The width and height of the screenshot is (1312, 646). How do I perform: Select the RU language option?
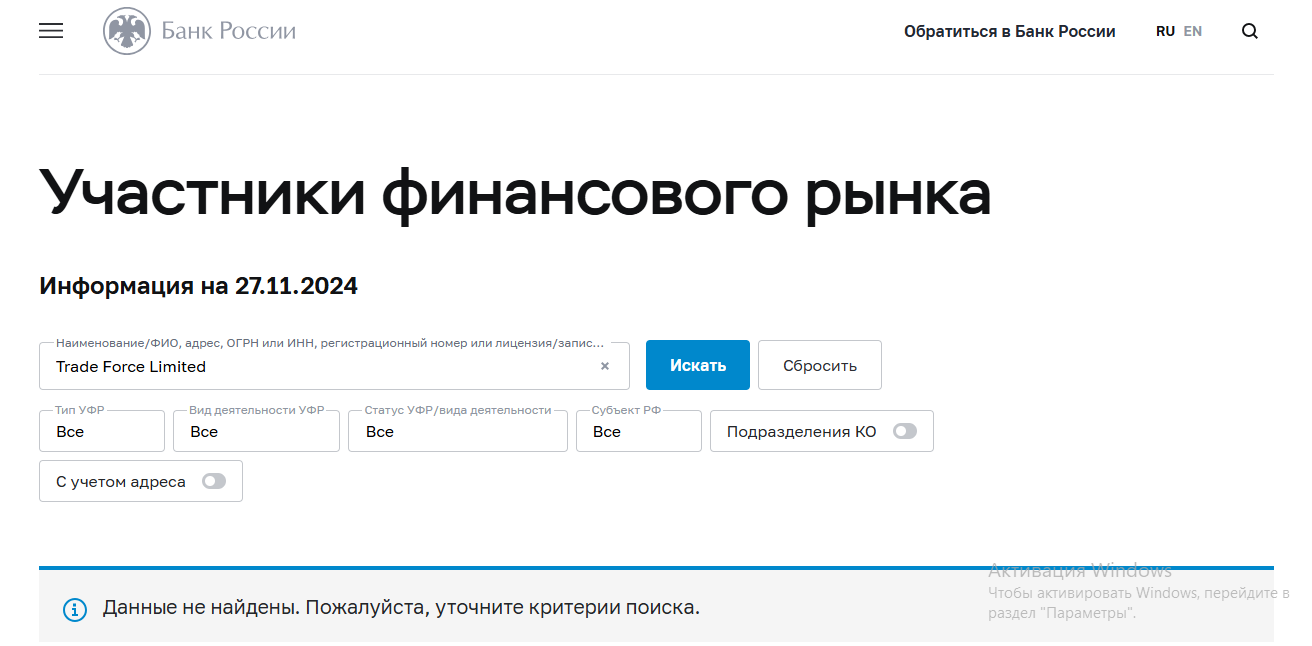tap(1165, 31)
